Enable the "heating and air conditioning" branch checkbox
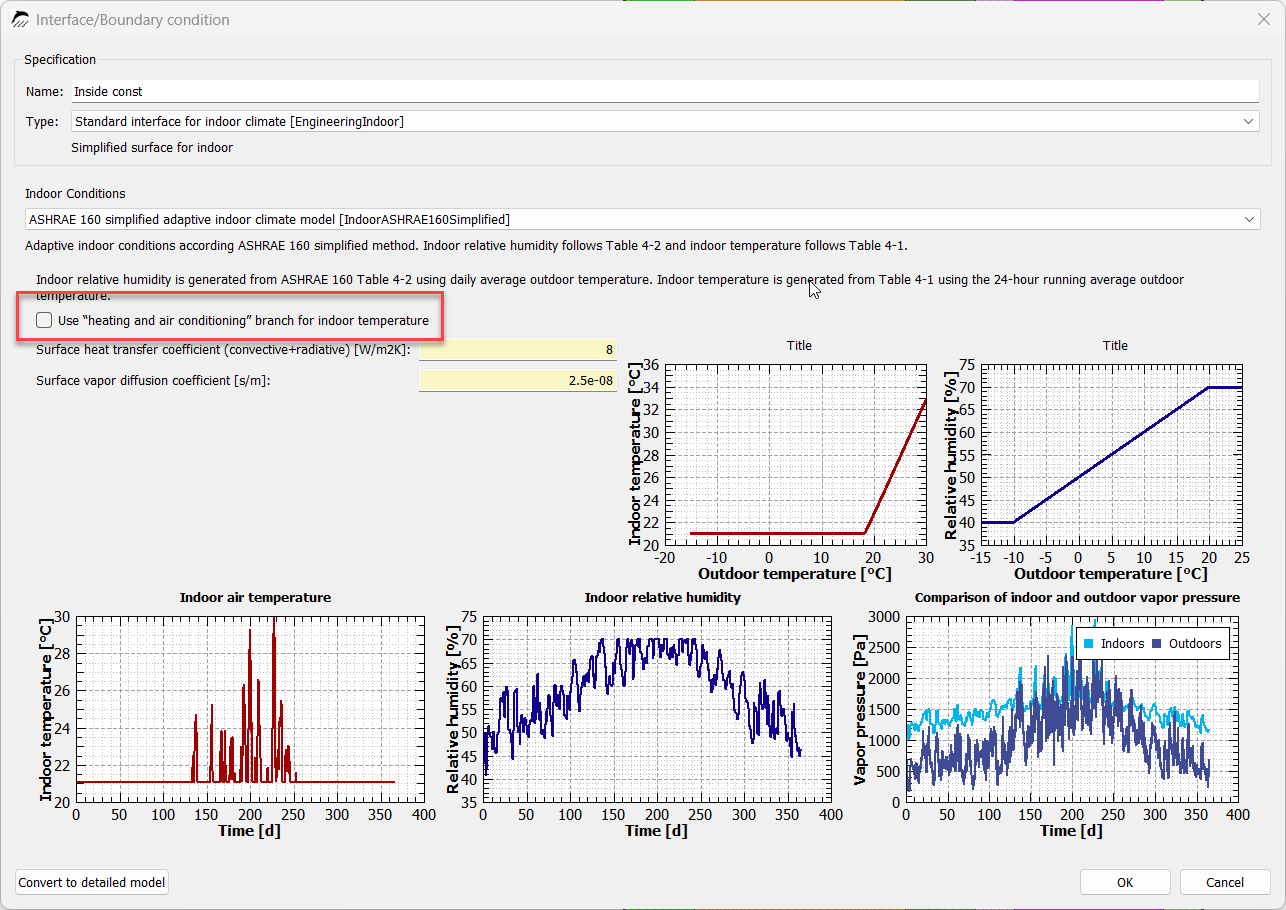Viewport: 1286px width, 910px height. (x=44, y=320)
